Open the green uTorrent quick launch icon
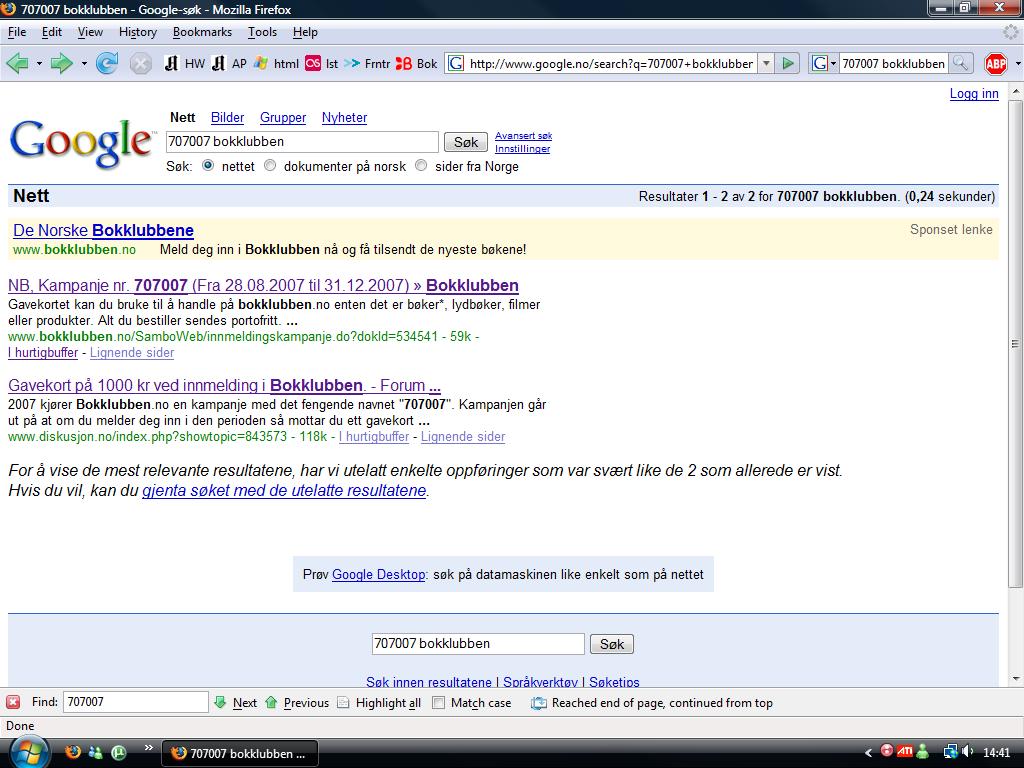 tap(118, 752)
